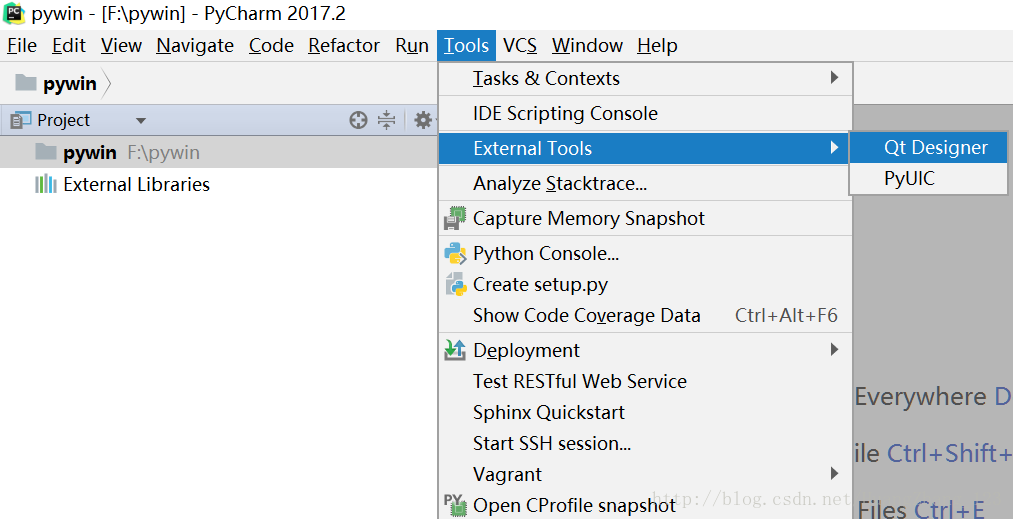Viewport: 1013px width, 519px height.
Task: Expand the Tasks & Contexts submenu arrow
Action: click(834, 78)
